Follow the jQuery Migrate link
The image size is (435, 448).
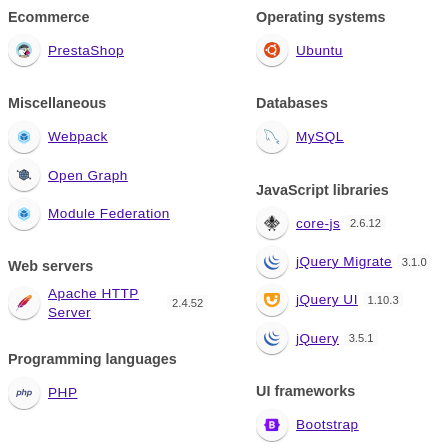pyautogui.click(x=344, y=262)
